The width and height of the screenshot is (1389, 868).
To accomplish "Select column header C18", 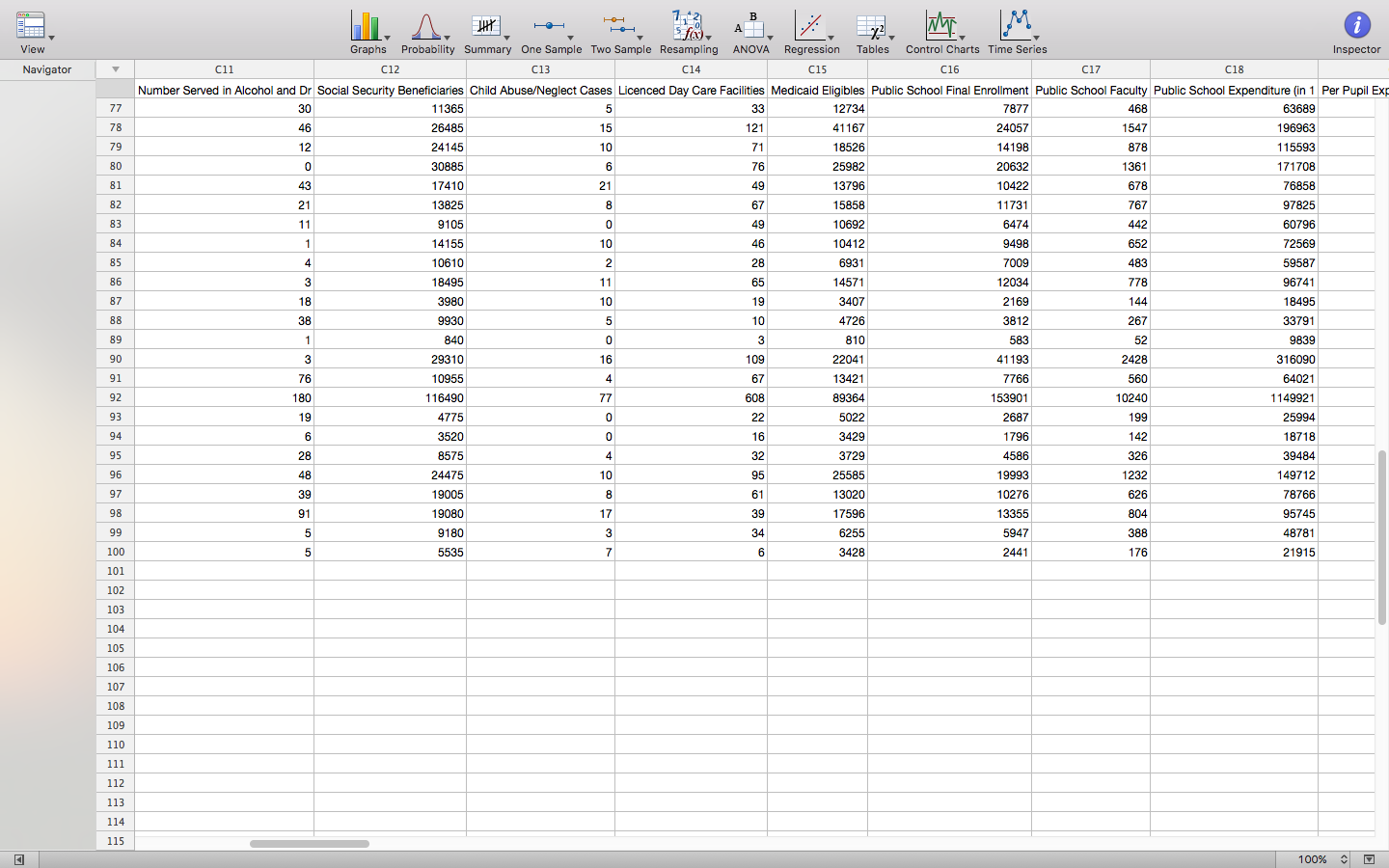I will coord(1234,69).
